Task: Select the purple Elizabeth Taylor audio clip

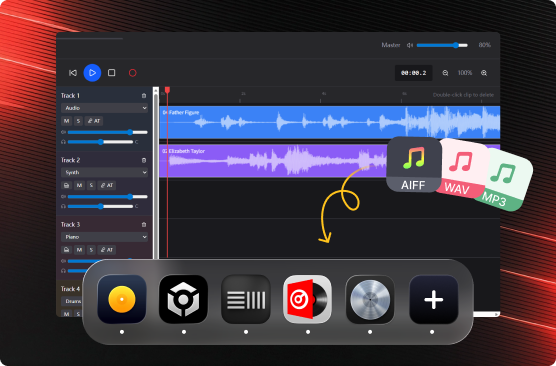Action: click(273, 161)
